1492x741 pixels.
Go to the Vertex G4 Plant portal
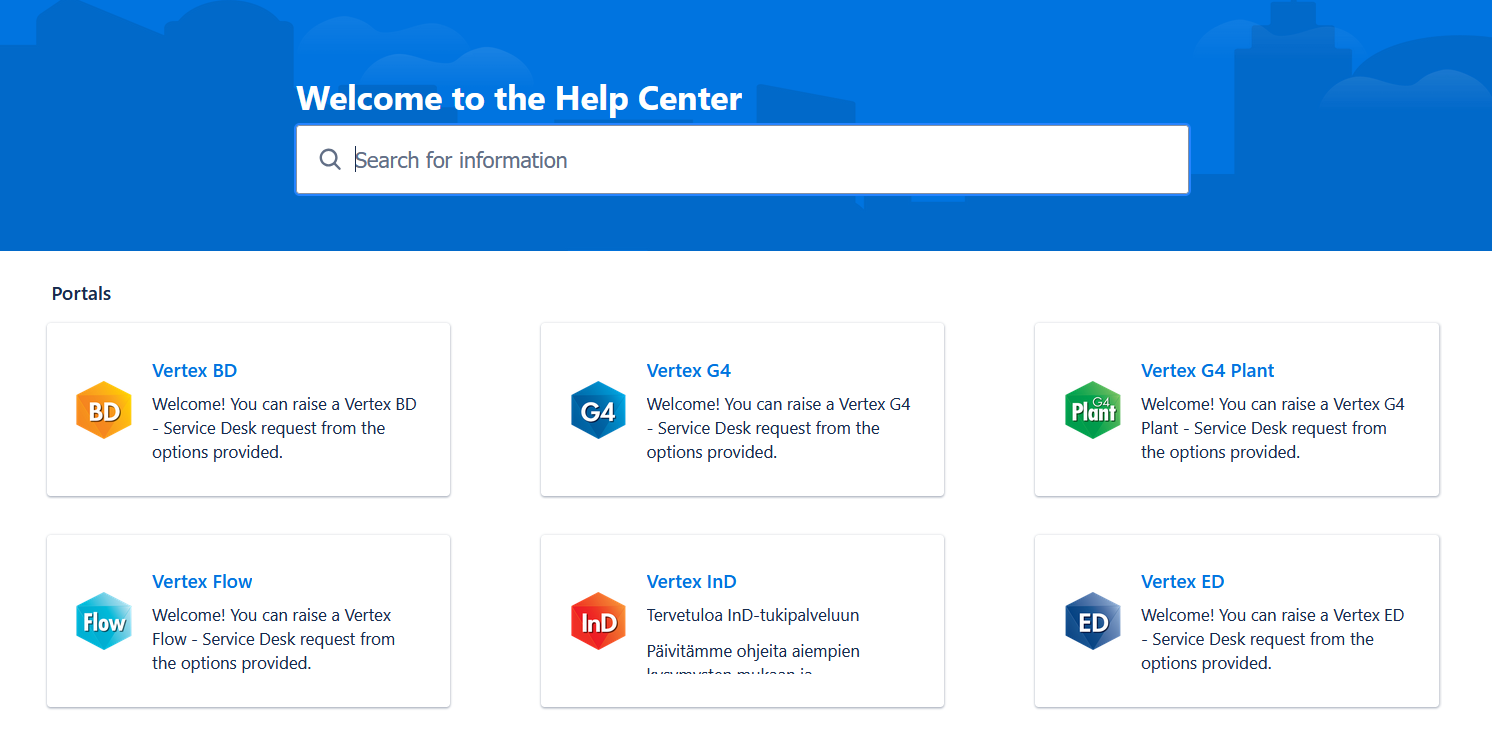pyautogui.click(x=1207, y=371)
